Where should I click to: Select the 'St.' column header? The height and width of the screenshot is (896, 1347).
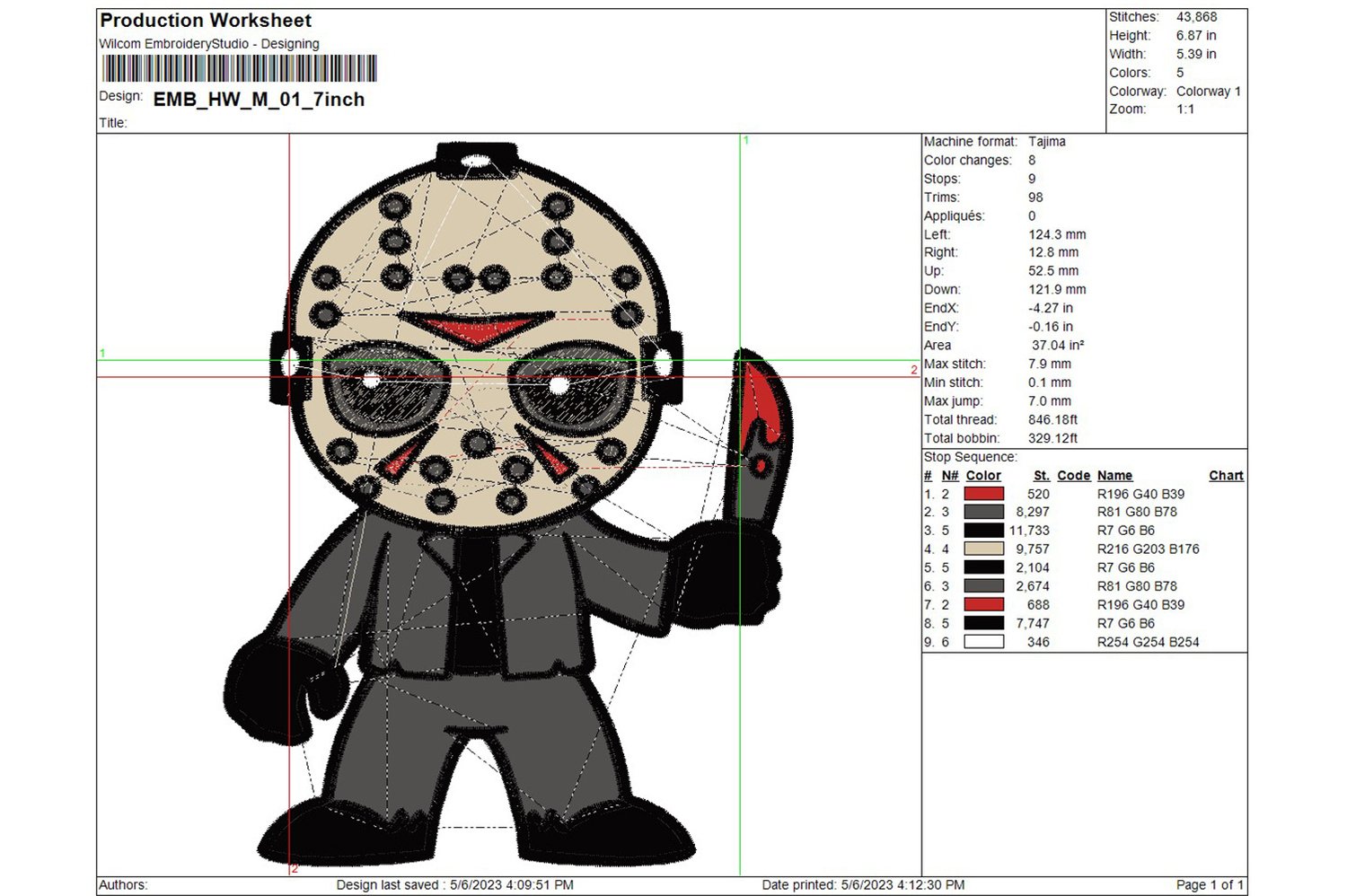pyautogui.click(x=1042, y=476)
